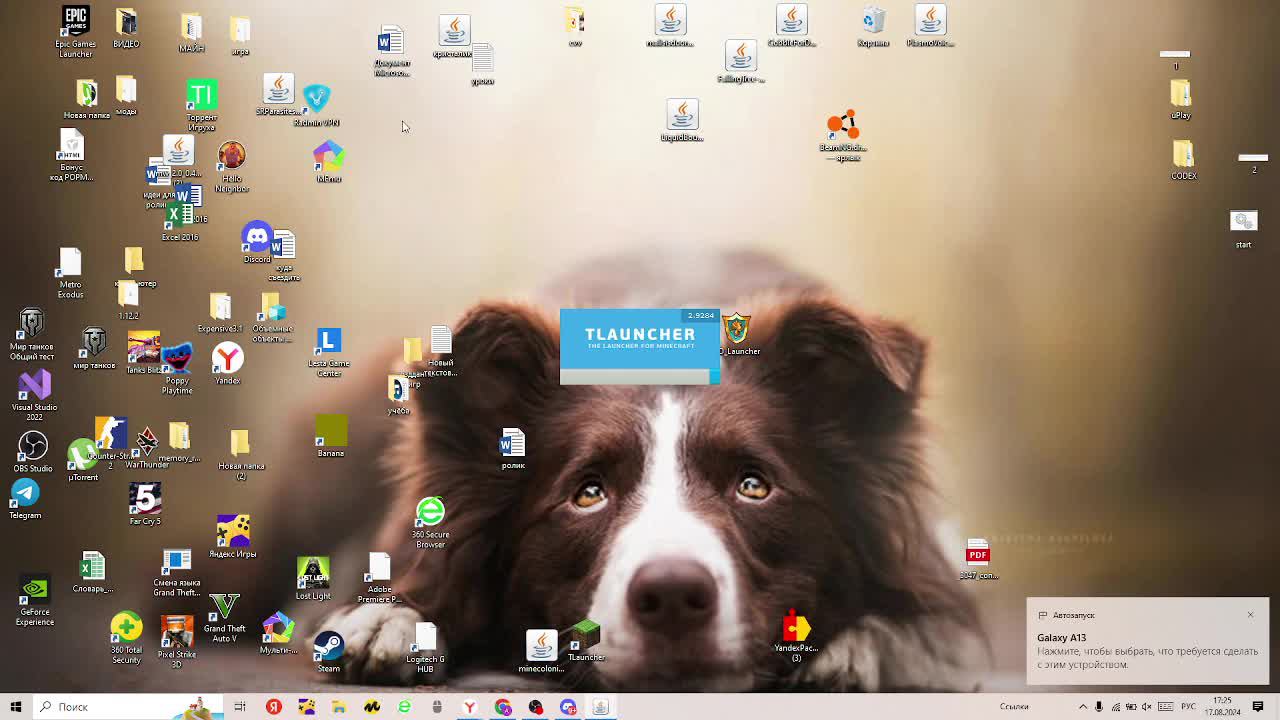Open File Explorer from the taskbar
Image resolution: width=1280 pixels, height=720 pixels.
[339, 707]
